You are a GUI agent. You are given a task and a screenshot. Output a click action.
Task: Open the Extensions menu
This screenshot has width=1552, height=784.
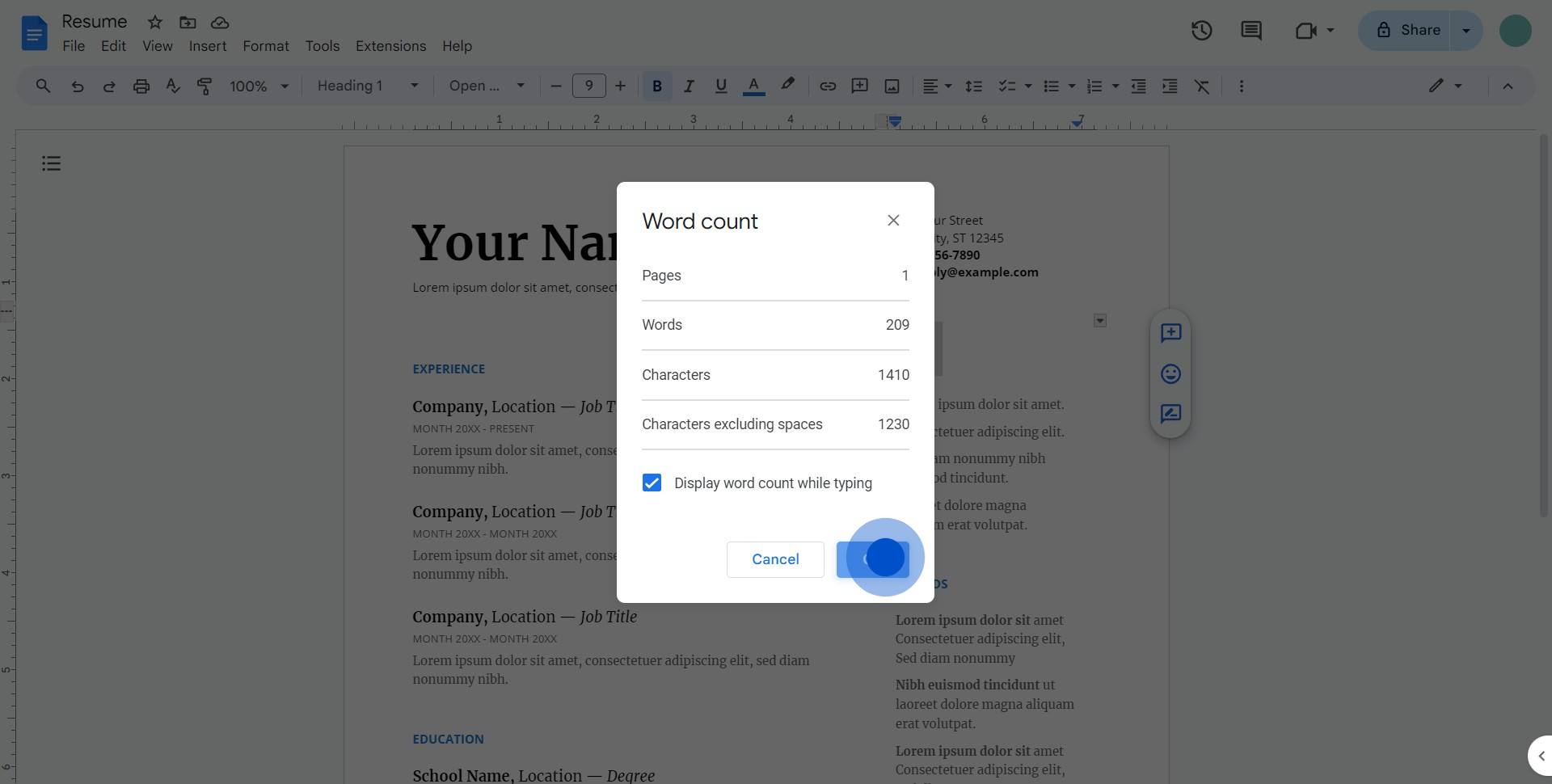point(390,46)
